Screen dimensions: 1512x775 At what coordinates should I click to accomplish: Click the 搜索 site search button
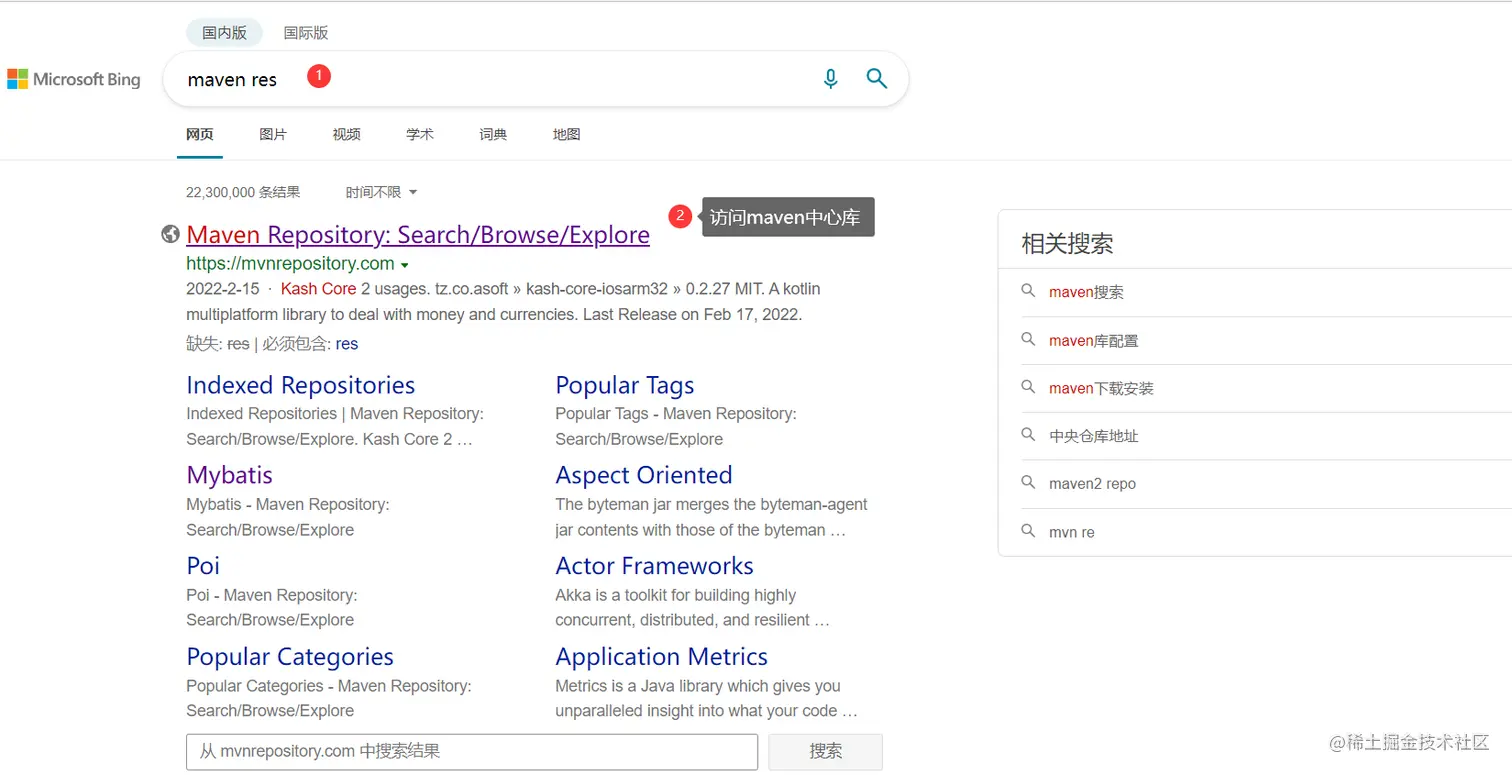826,752
